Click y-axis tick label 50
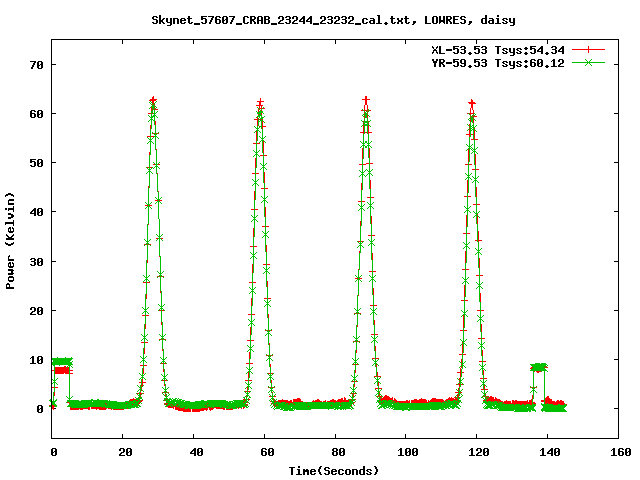Screen dimensions: 640x480 pyautogui.click(x=37, y=163)
